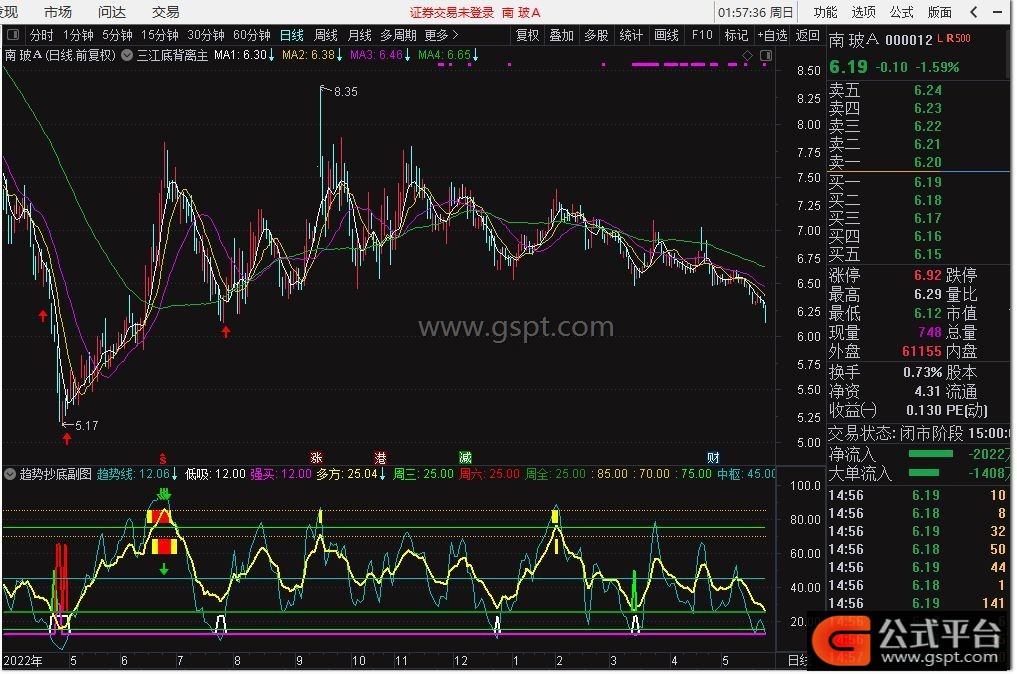Click the 返回 button
1017x674 pixels.
(808, 35)
